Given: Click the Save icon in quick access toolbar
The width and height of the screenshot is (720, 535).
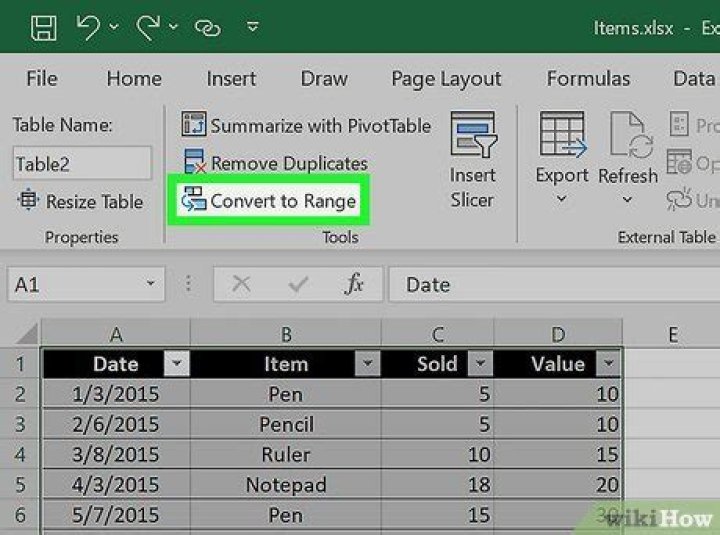Looking at the screenshot, I should [x=44, y=28].
